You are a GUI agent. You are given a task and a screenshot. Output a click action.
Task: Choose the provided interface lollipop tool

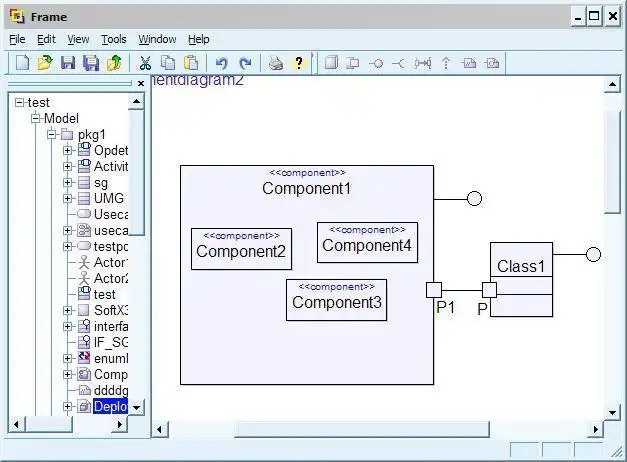pyautogui.click(x=376, y=63)
